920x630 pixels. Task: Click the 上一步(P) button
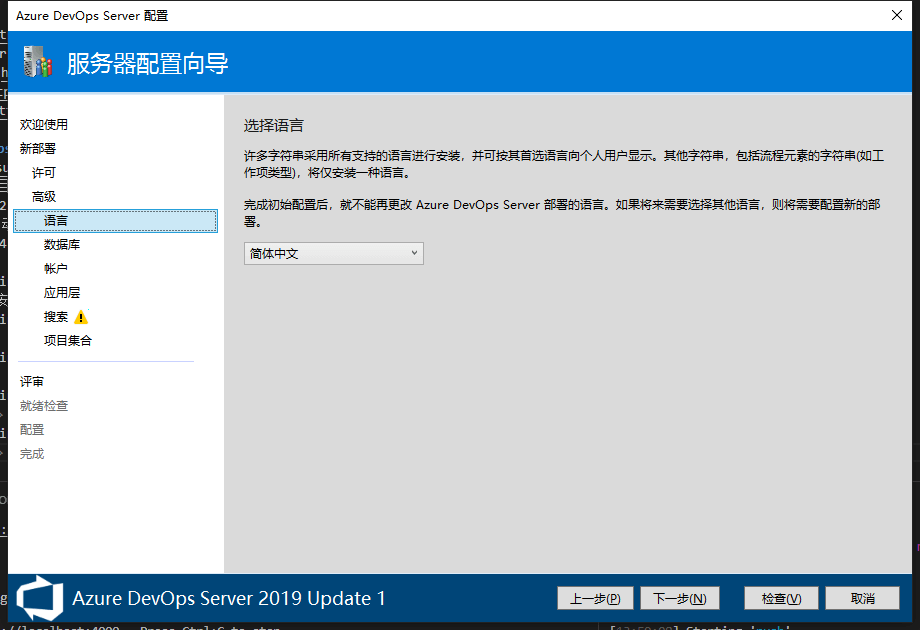click(x=595, y=598)
